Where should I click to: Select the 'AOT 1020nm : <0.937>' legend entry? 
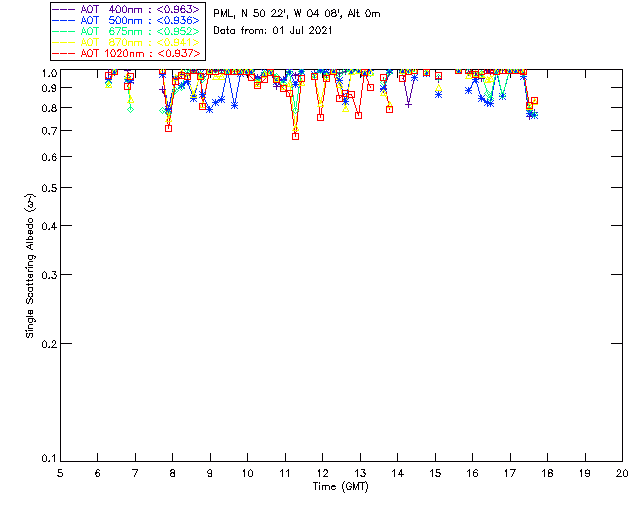127,53
